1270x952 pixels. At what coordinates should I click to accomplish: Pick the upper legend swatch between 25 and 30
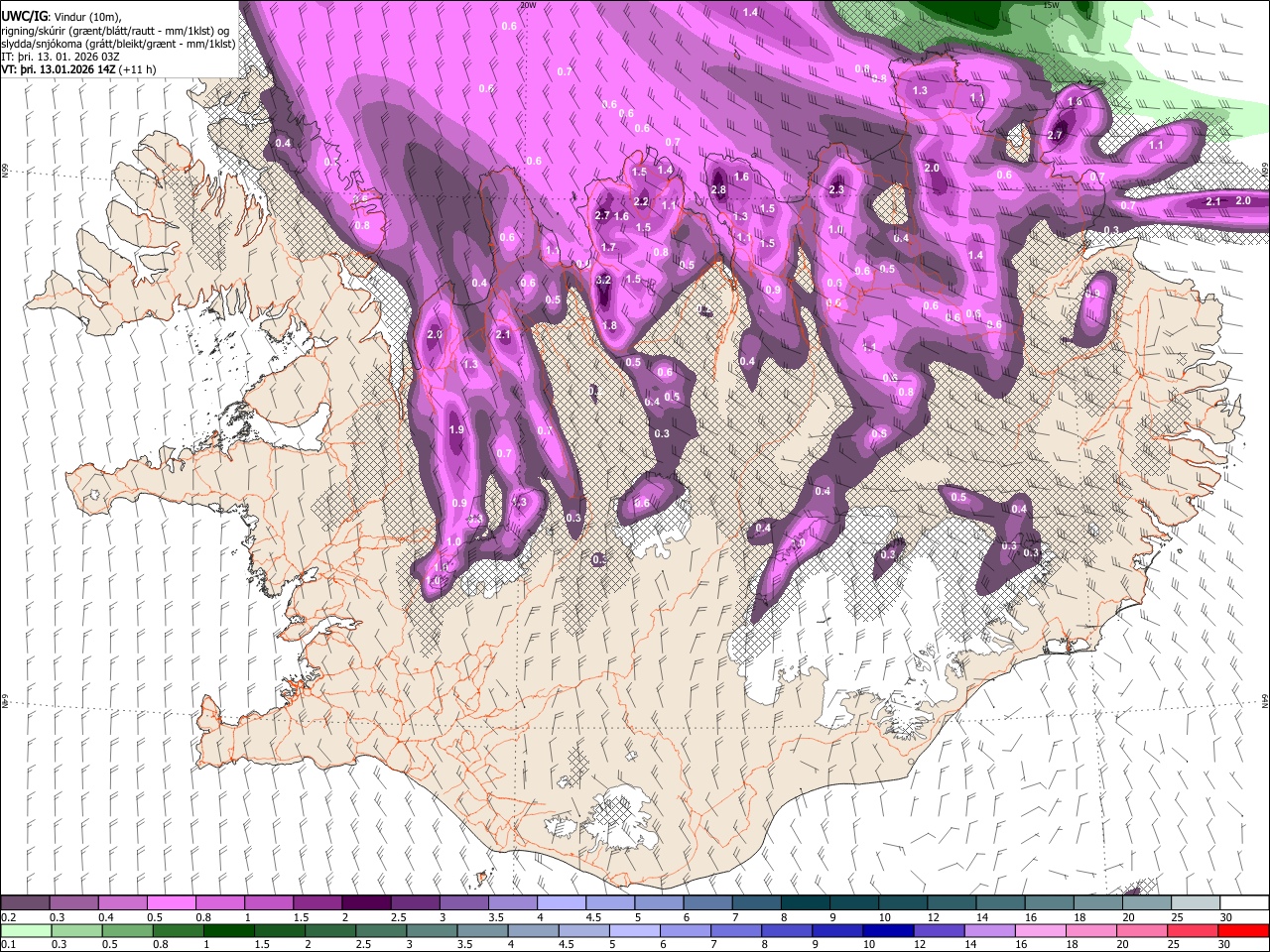tap(1196, 902)
